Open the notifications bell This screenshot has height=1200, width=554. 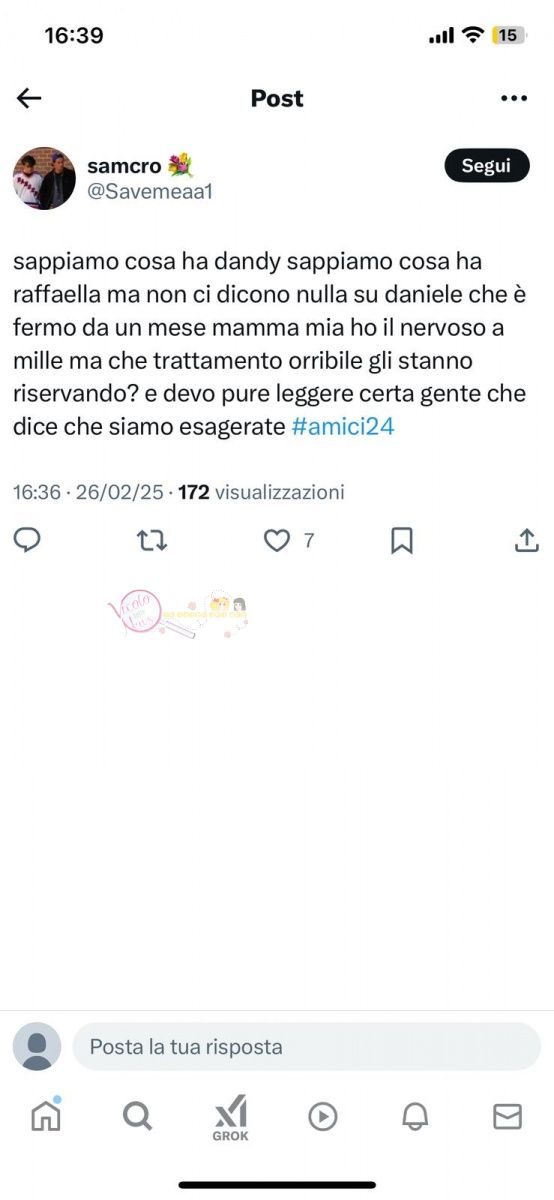click(415, 1117)
